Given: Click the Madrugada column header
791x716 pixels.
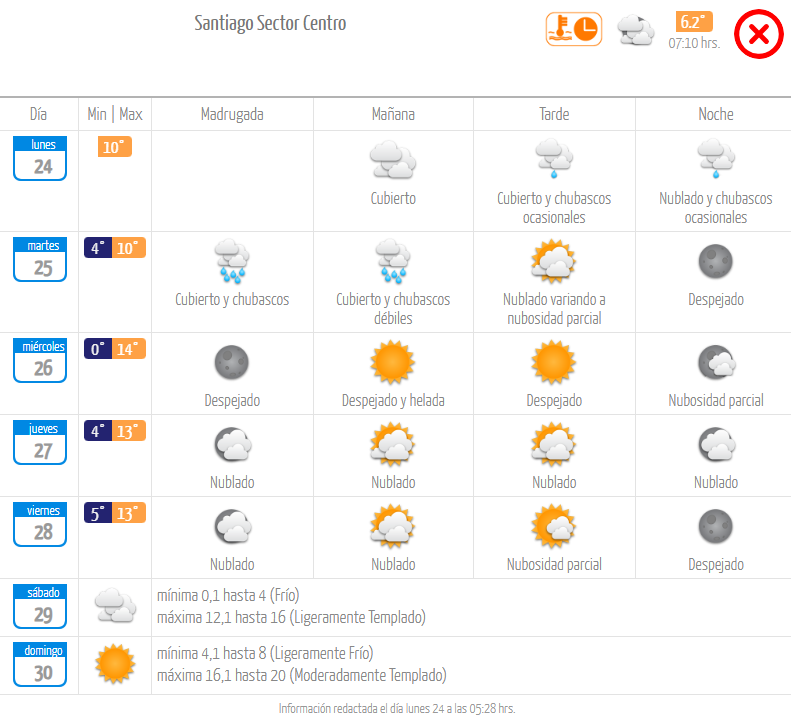Looking at the screenshot, I should (232, 114).
